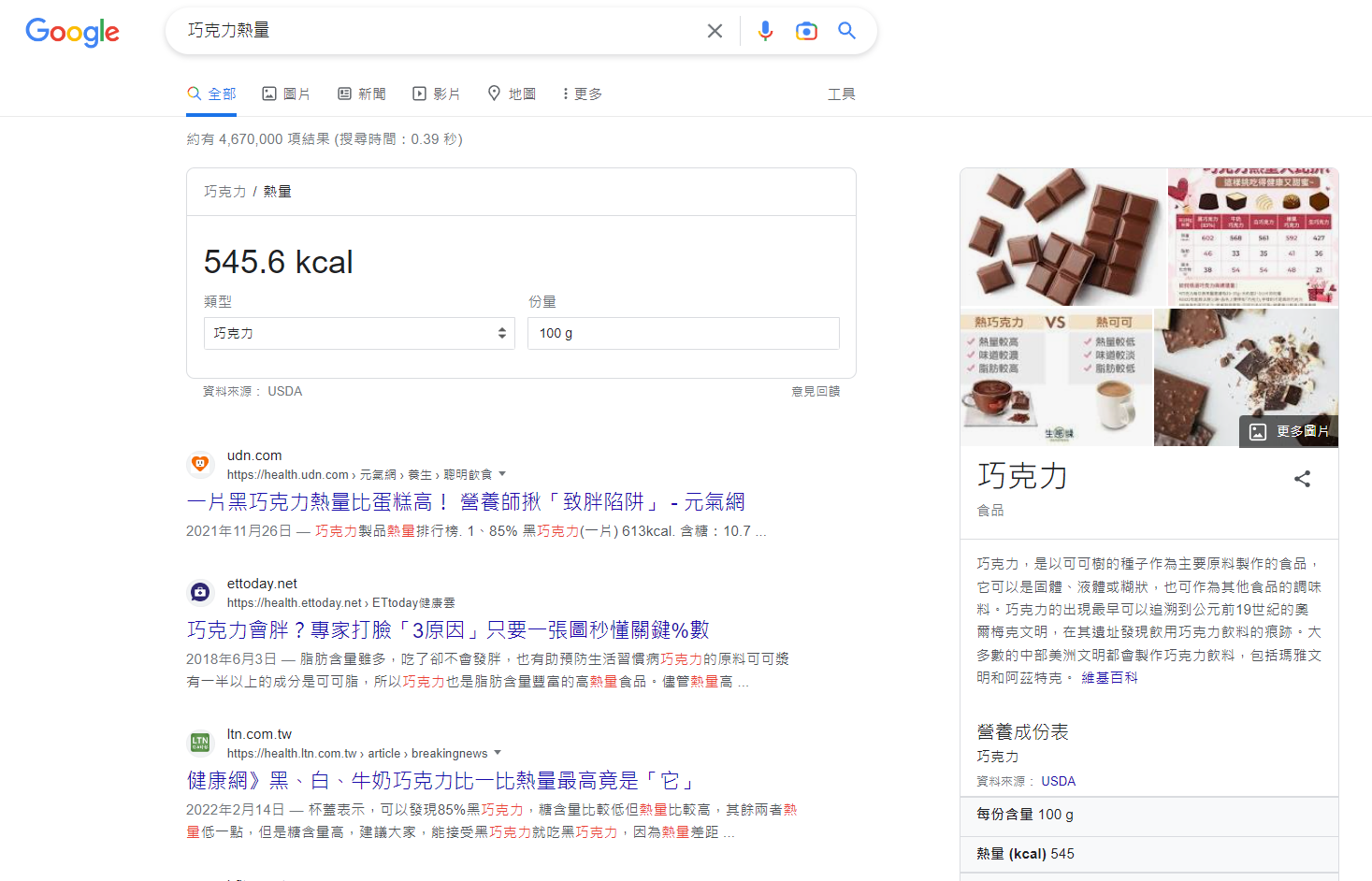
Task: Open the chocolate bar pieces thumbnail
Action: pos(1063,237)
